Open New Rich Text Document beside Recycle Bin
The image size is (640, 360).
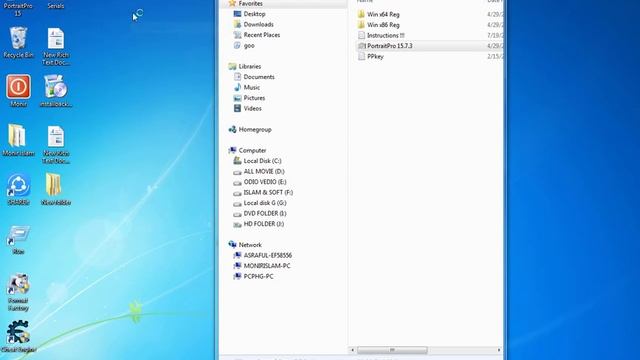pos(56,47)
